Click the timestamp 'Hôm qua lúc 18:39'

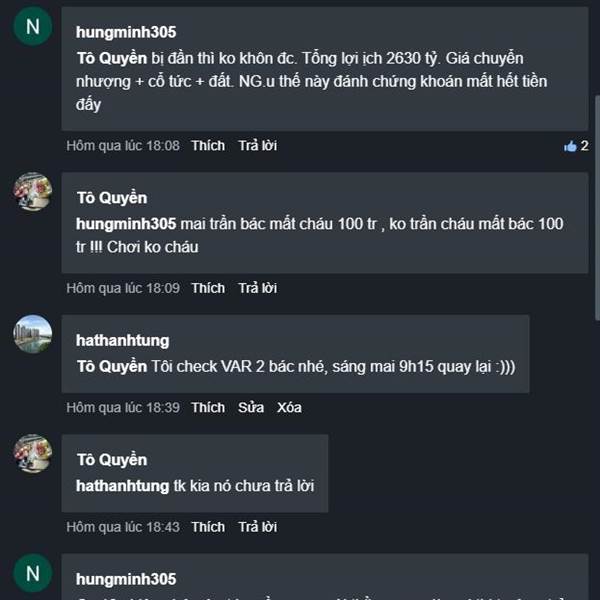point(123,408)
